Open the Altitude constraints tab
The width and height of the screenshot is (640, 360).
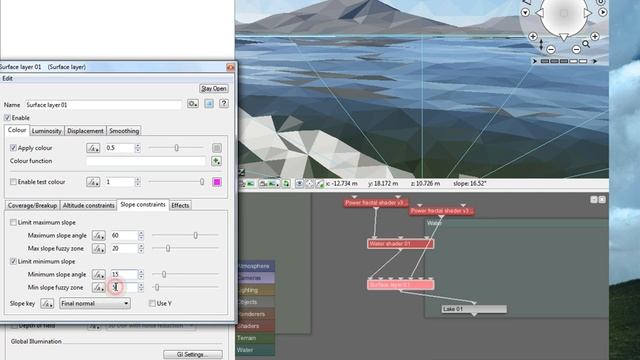[89, 205]
